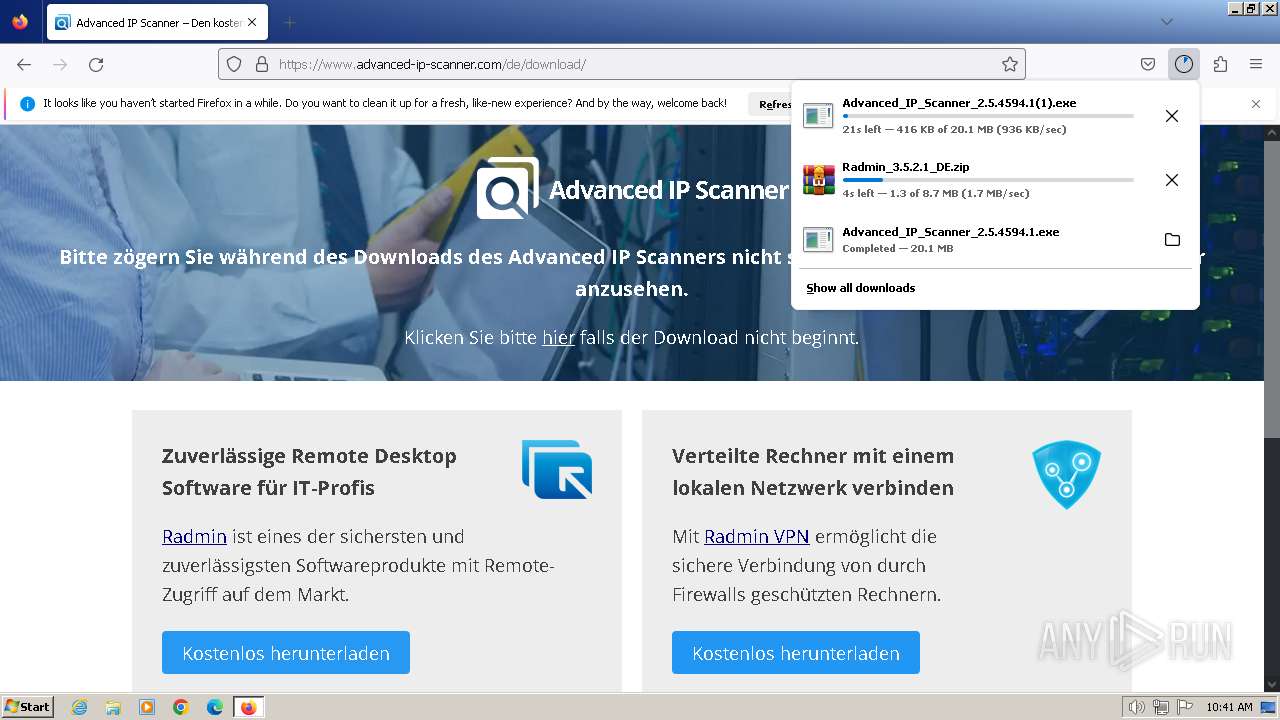Select the Advanced IP Scanner tab
1280x720 pixels.
[x=157, y=22]
